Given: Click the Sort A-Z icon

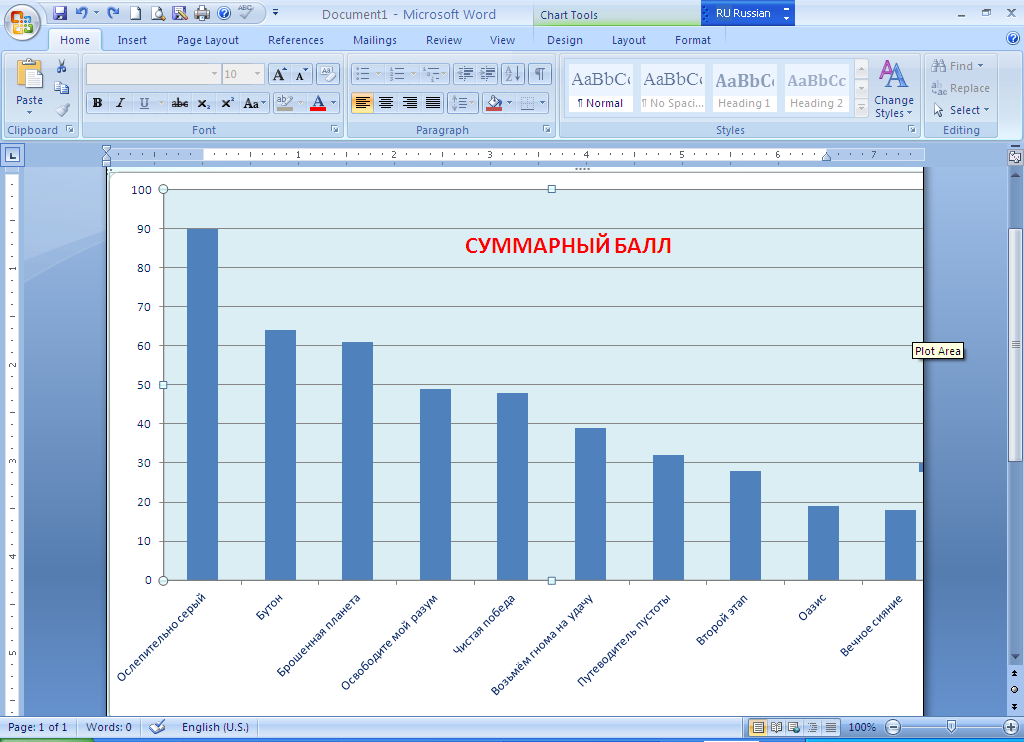Looking at the screenshot, I should click(513, 74).
